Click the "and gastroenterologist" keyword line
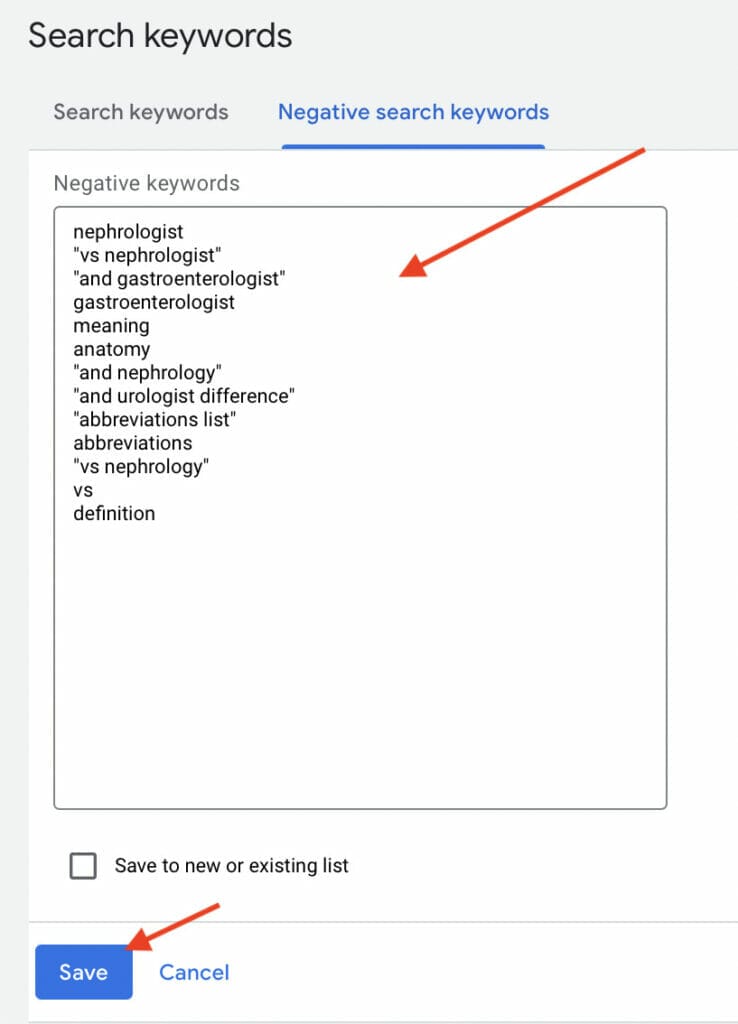Viewport: 738px width, 1024px height. 180,278
